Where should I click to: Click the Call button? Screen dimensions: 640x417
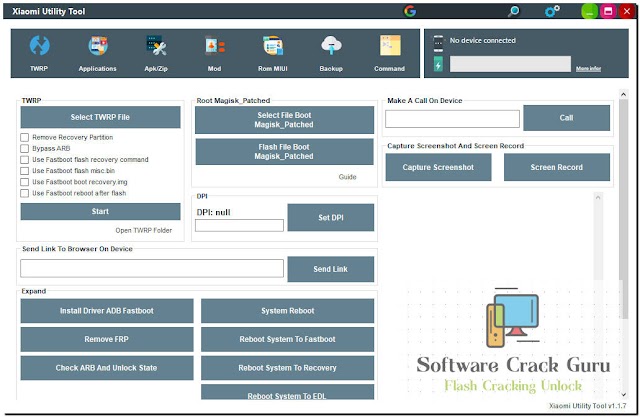click(567, 118)
